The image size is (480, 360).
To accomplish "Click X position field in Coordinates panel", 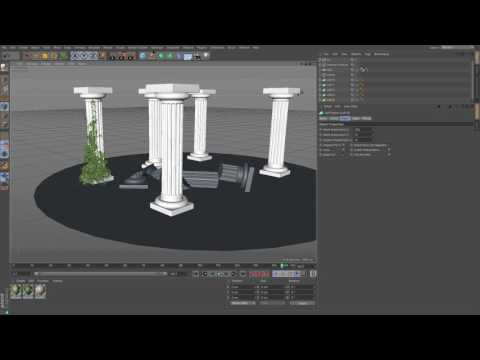I will 244,287.
